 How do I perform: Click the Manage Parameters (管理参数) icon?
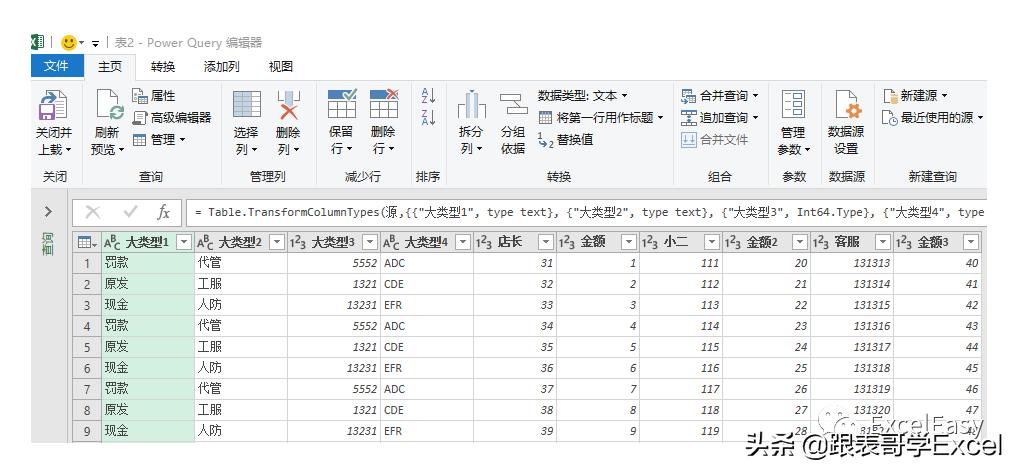click(794, 104)
